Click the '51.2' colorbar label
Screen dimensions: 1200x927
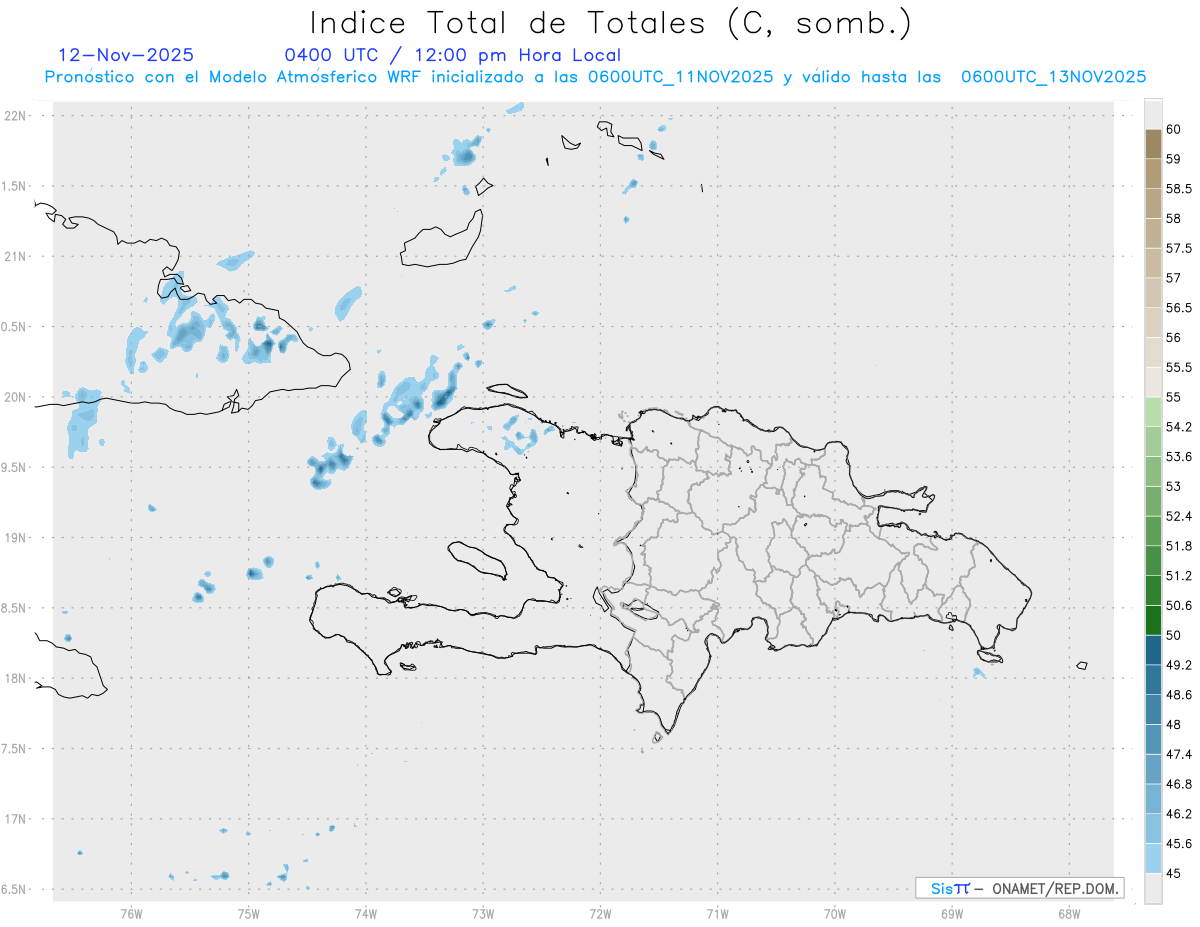pos(1180,576)
